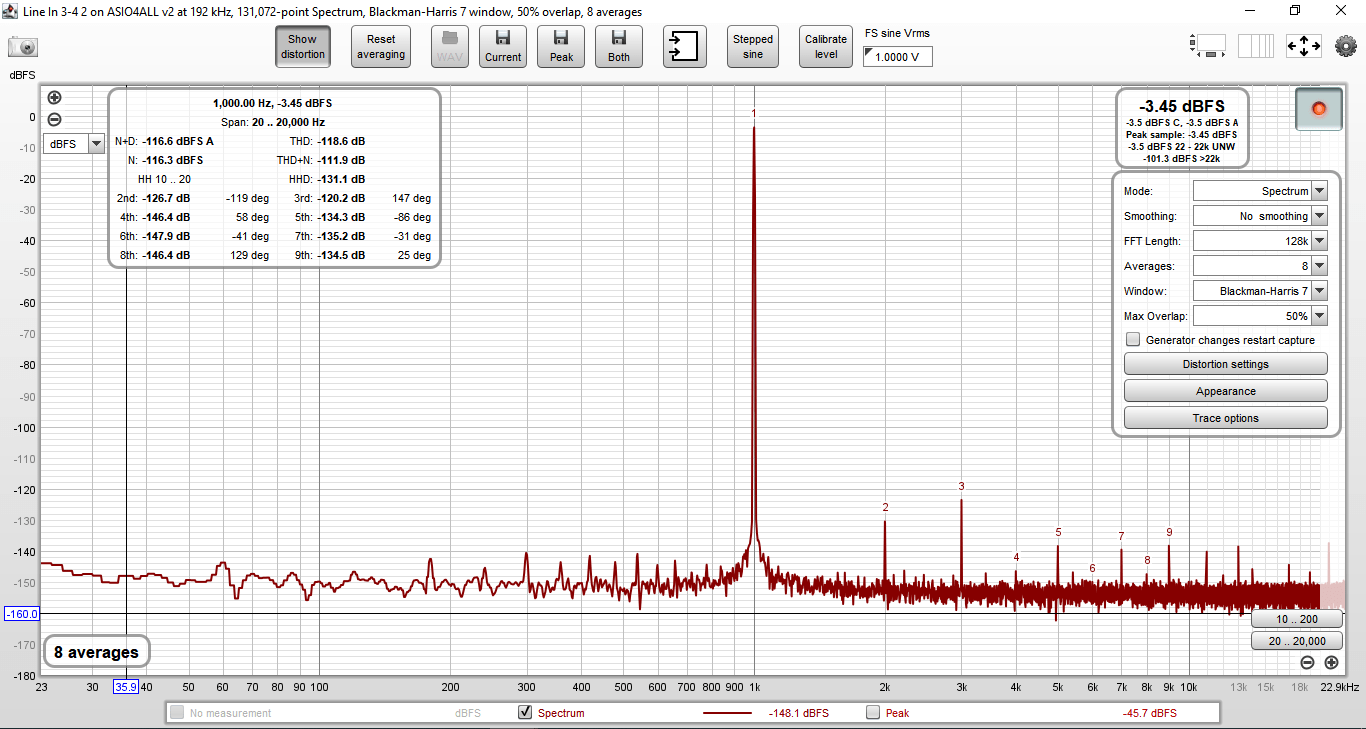Click the -45.7 dBFS peak readout
Image resolution: width=1366 pixels, height=729 pixels.
1149,713
